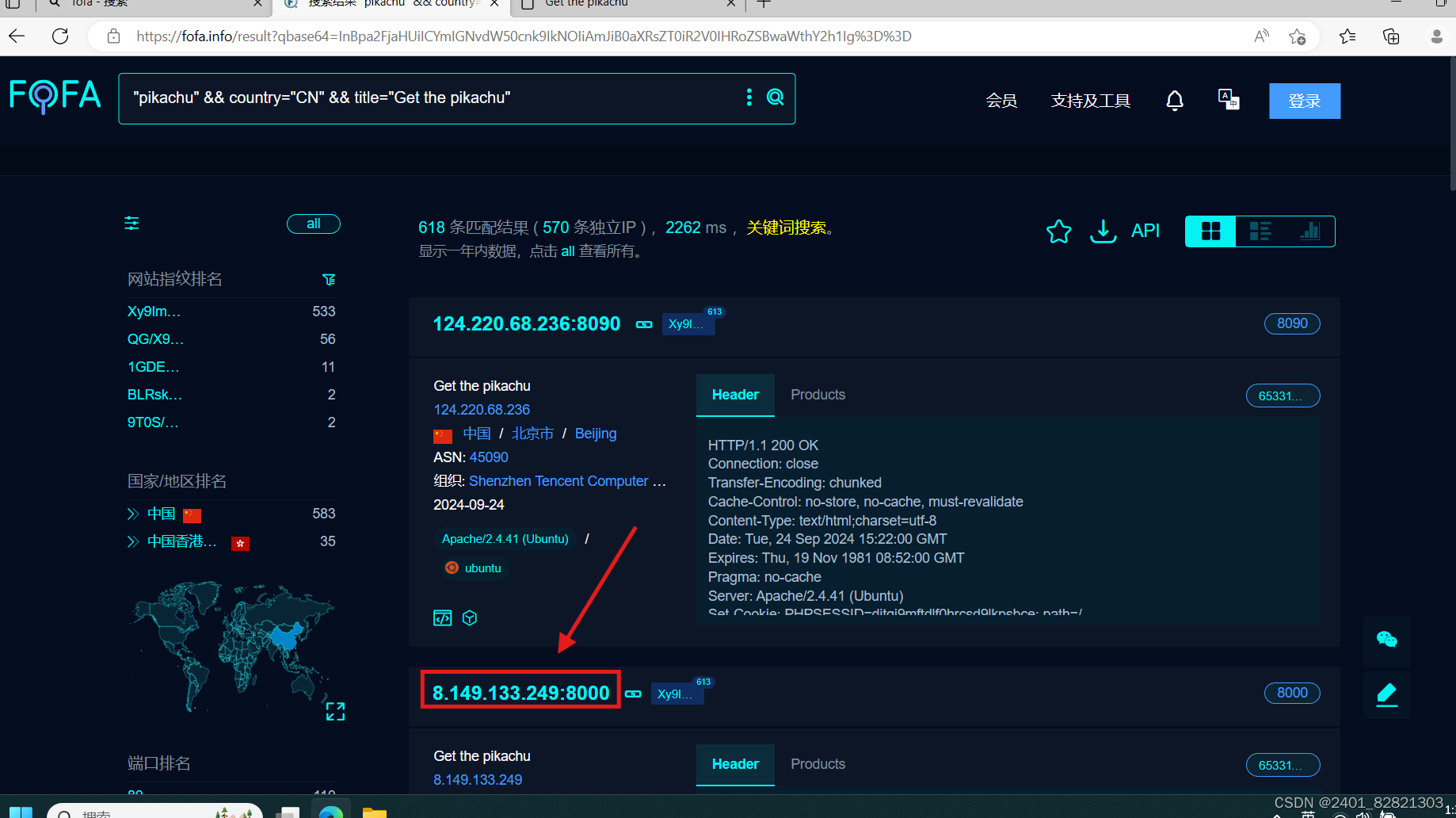Click ASN 45090 link
The width and height of the screenshot is (1456, 818).
tap(489, 457)
